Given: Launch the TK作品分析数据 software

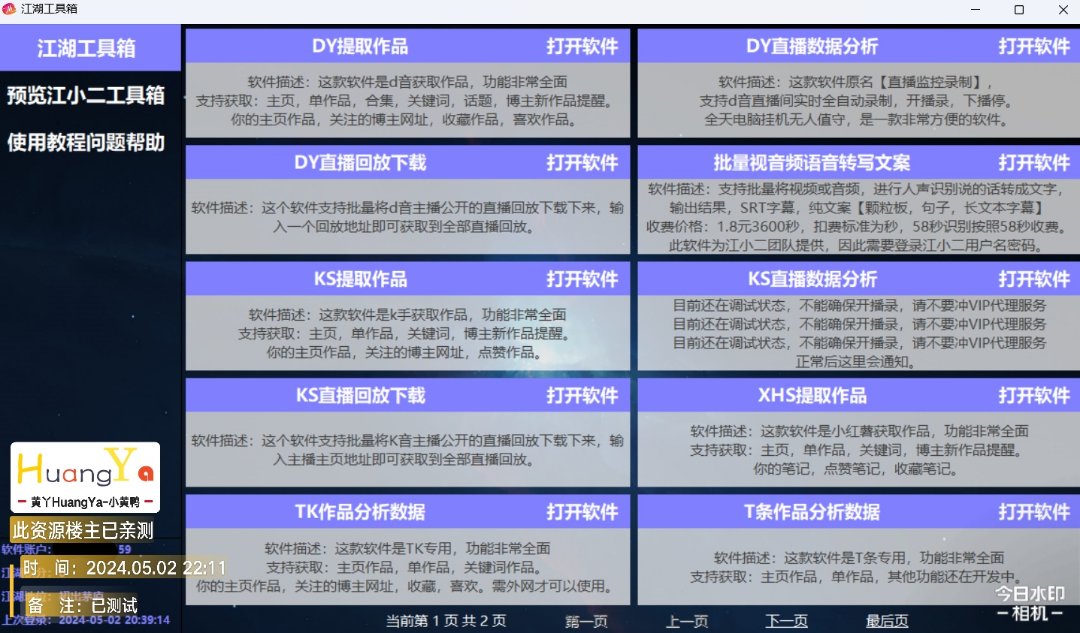Looking at the screenshot, I should point(582,511).
